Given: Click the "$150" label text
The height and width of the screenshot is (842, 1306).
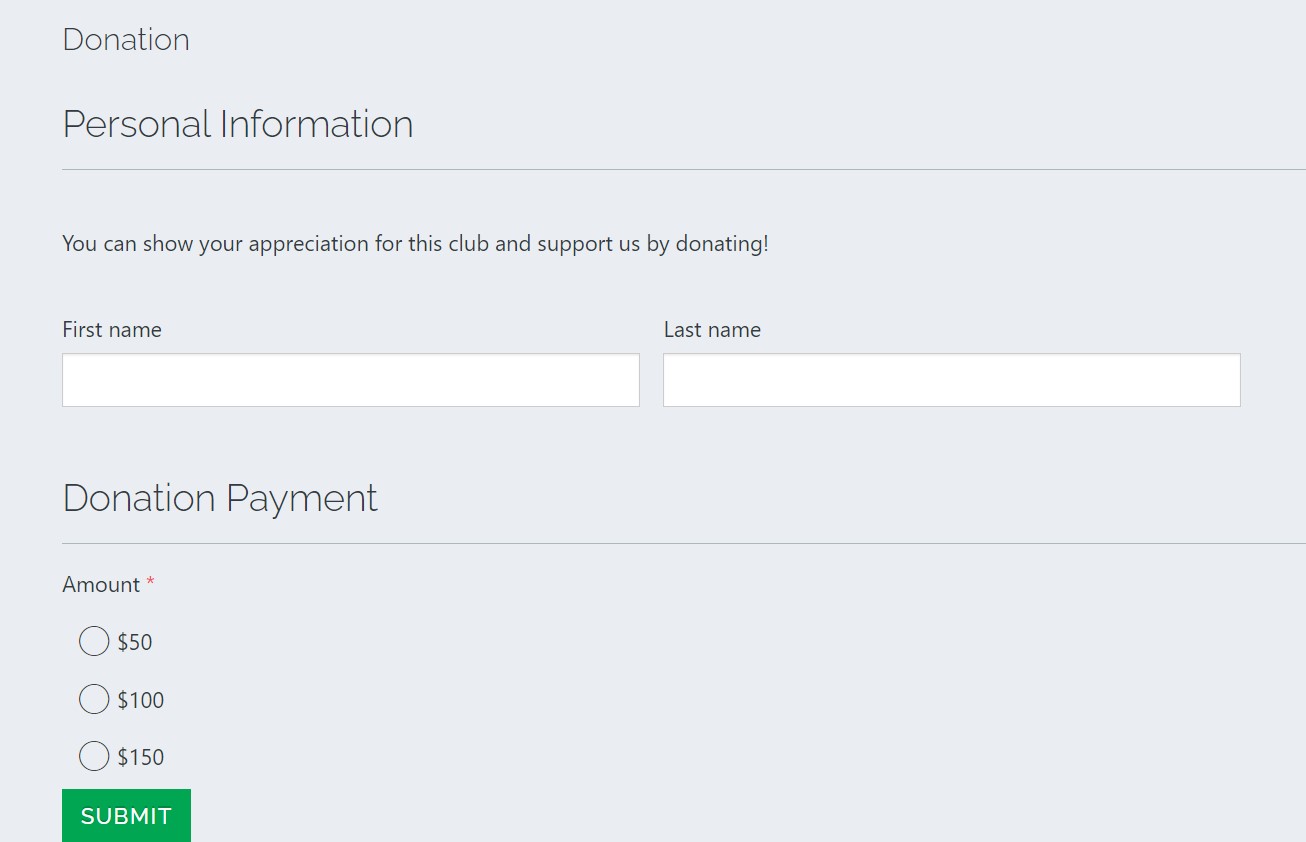Looking at the screenshot, I should click(x=141, y=757).
